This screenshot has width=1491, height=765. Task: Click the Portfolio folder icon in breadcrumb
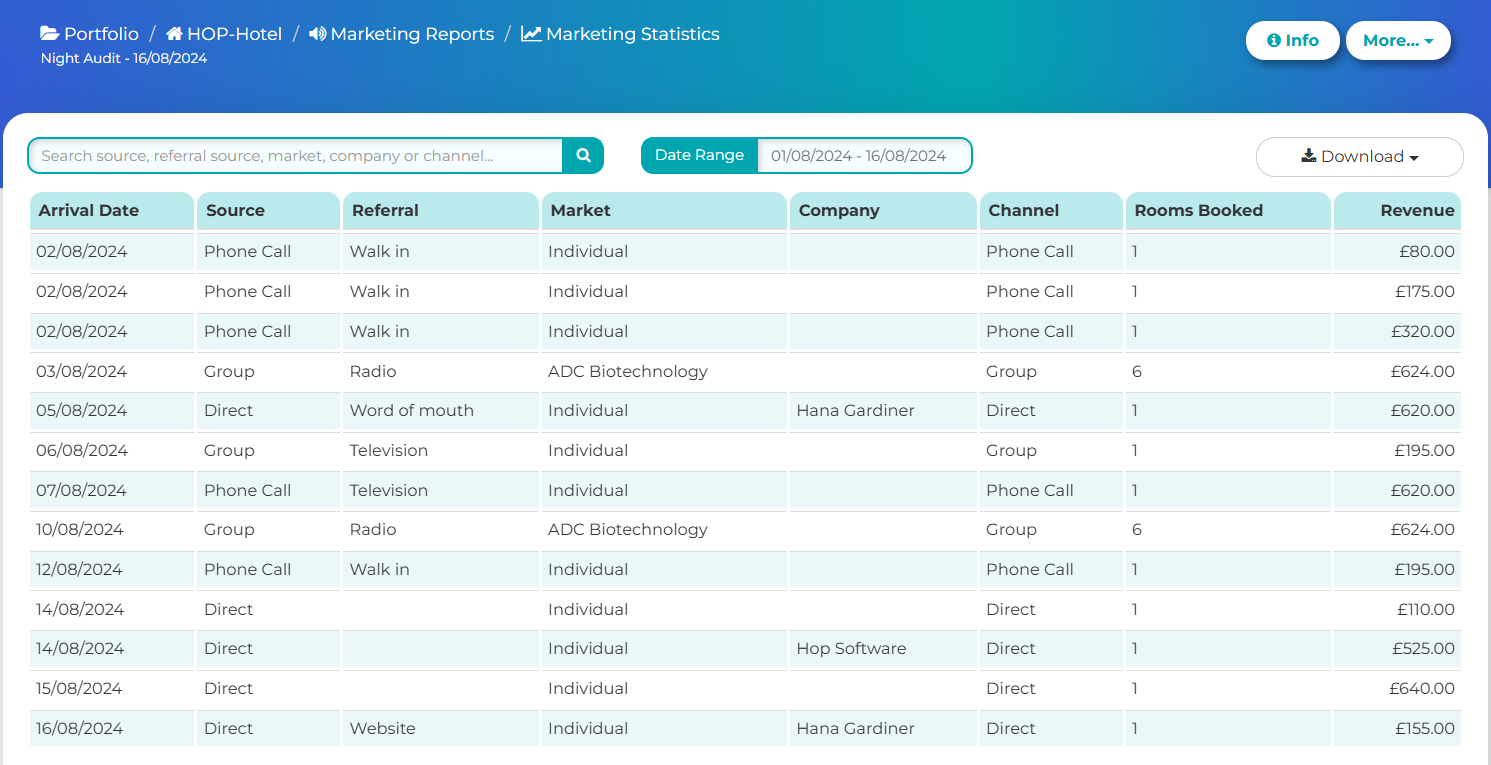click(x=49, y=34)
